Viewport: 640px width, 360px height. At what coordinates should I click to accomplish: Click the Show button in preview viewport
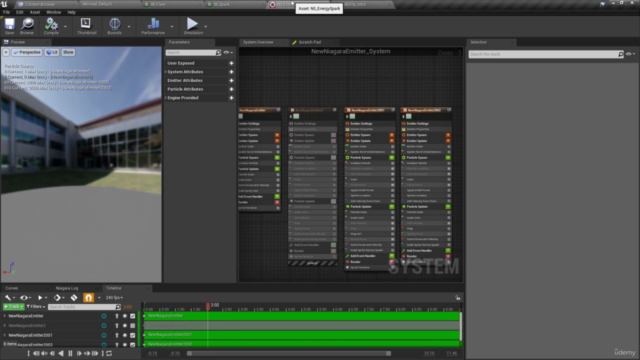click(x=68, y=52)
